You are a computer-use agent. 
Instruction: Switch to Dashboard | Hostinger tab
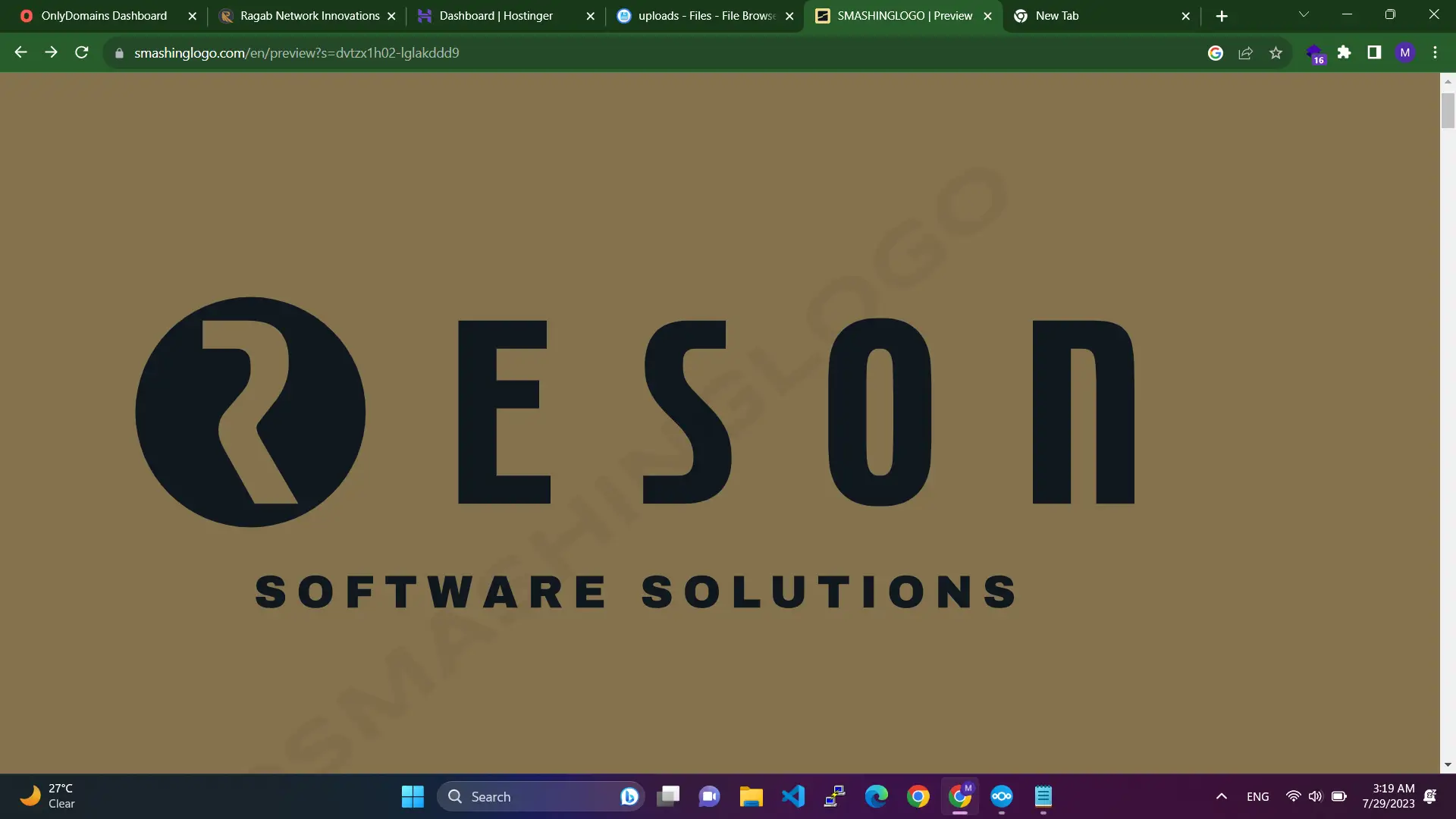pyautogui.click(x=496, y=16)
